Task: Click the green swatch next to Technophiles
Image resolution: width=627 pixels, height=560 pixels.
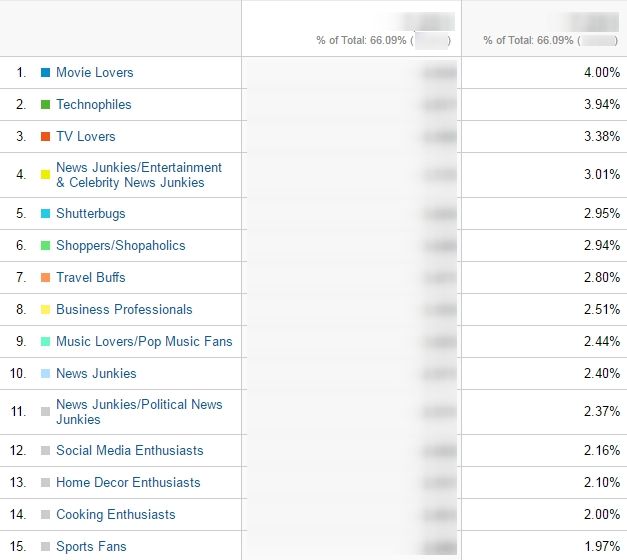Action: pos(45,105)
